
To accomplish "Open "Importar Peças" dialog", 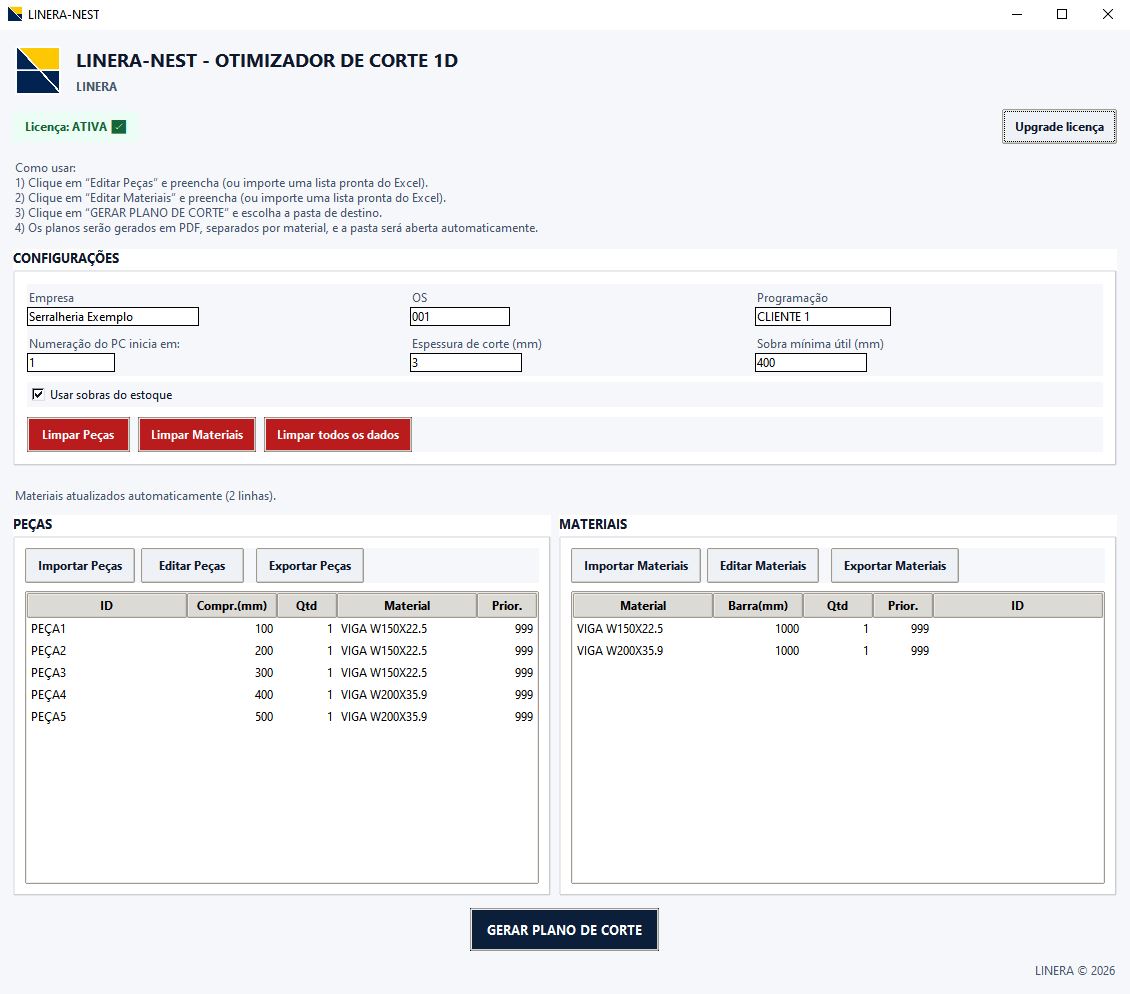I will (80, 565).
